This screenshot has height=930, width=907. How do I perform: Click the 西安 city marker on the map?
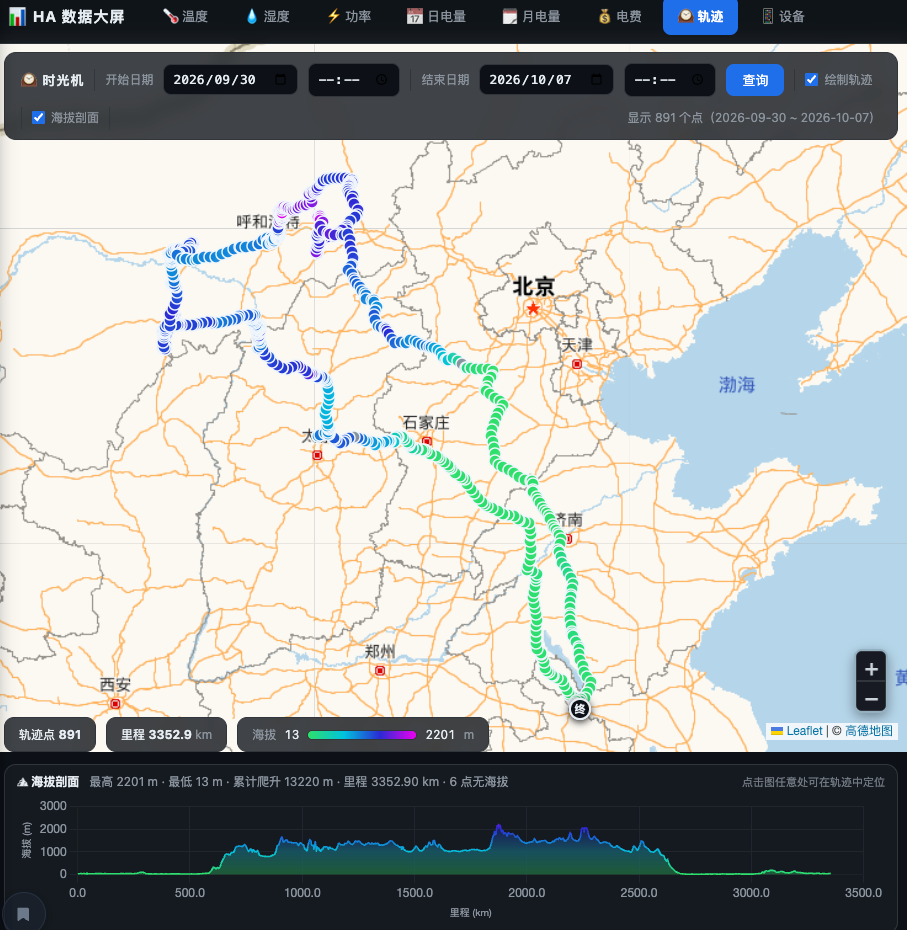(x=115, y=703)
